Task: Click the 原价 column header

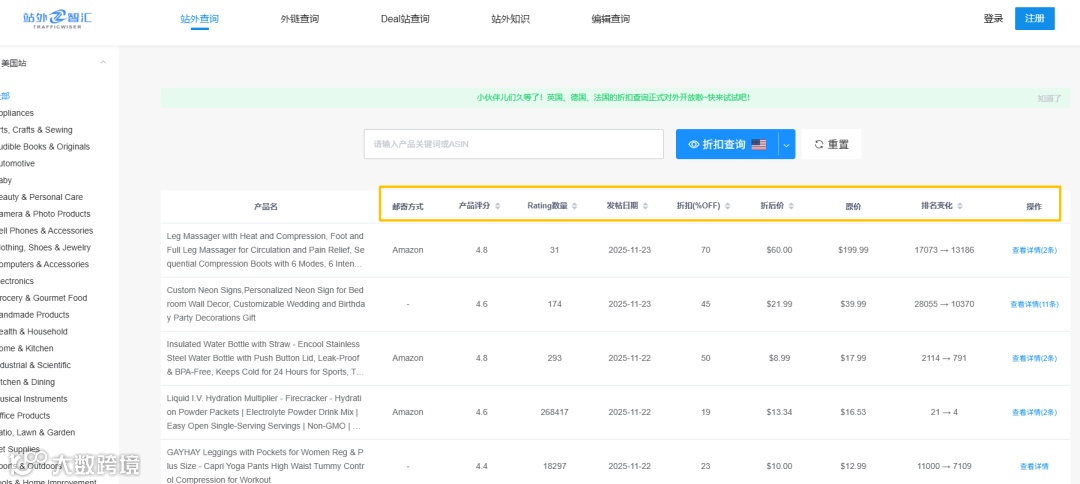Action: (853, 207)
